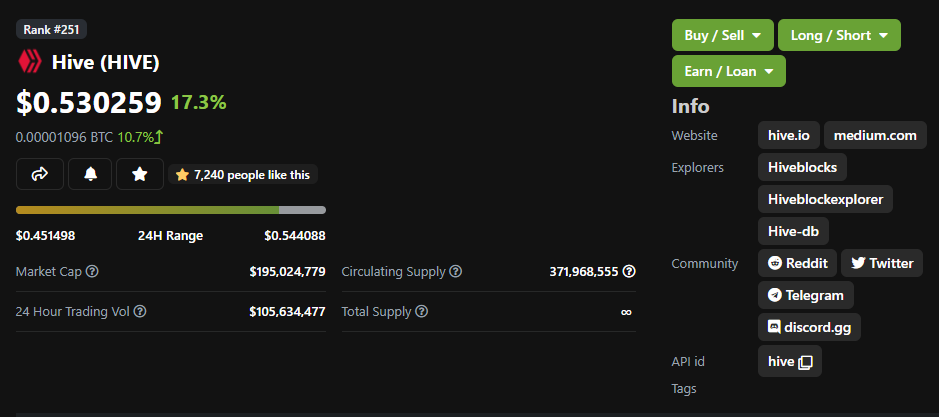Click the 24 Hour Trading Vol help icon
Screen dimensions: 939x417
[x=140, y=312]
